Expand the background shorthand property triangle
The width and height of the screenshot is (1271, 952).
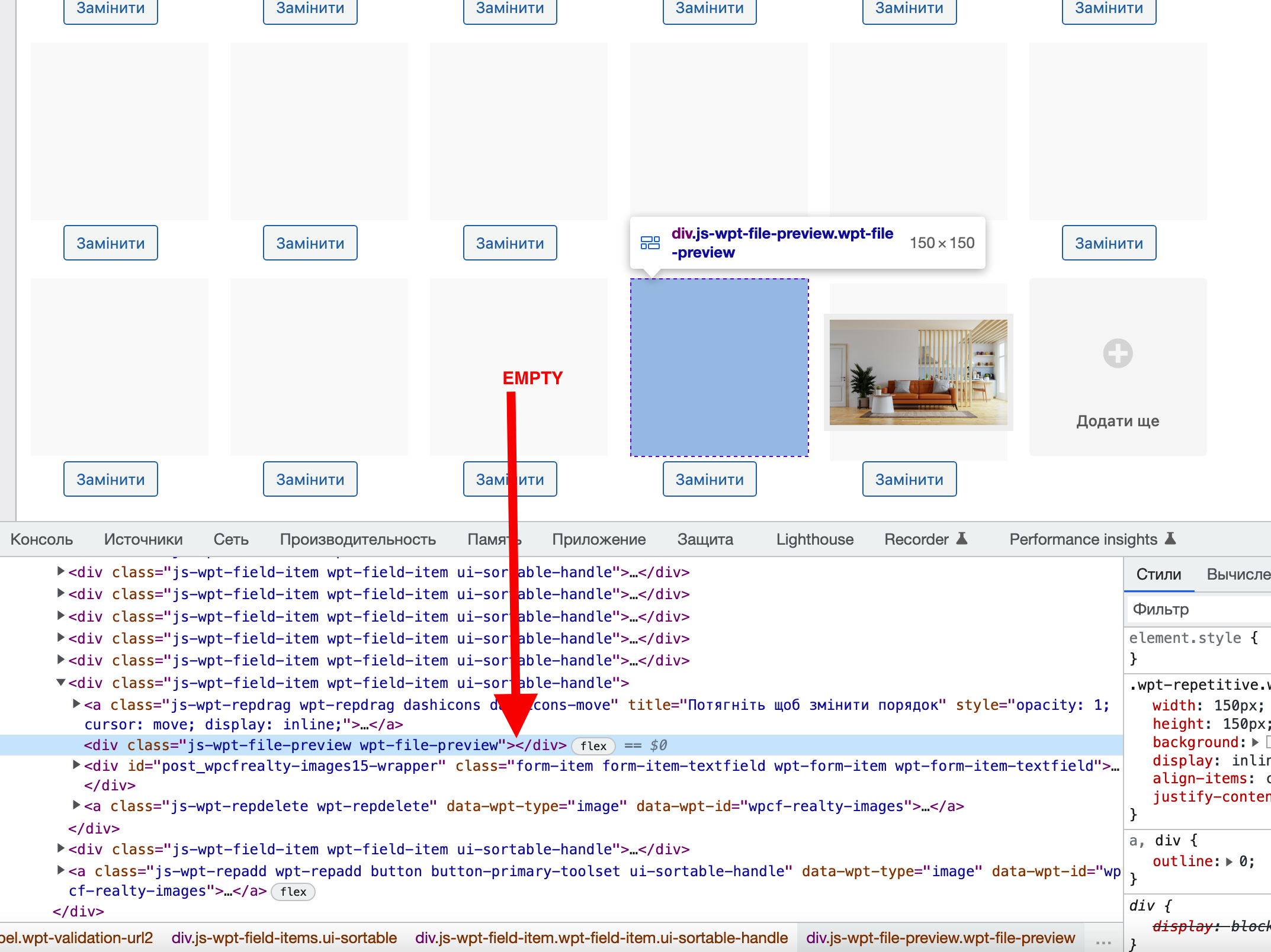[x=1255, y=742]
